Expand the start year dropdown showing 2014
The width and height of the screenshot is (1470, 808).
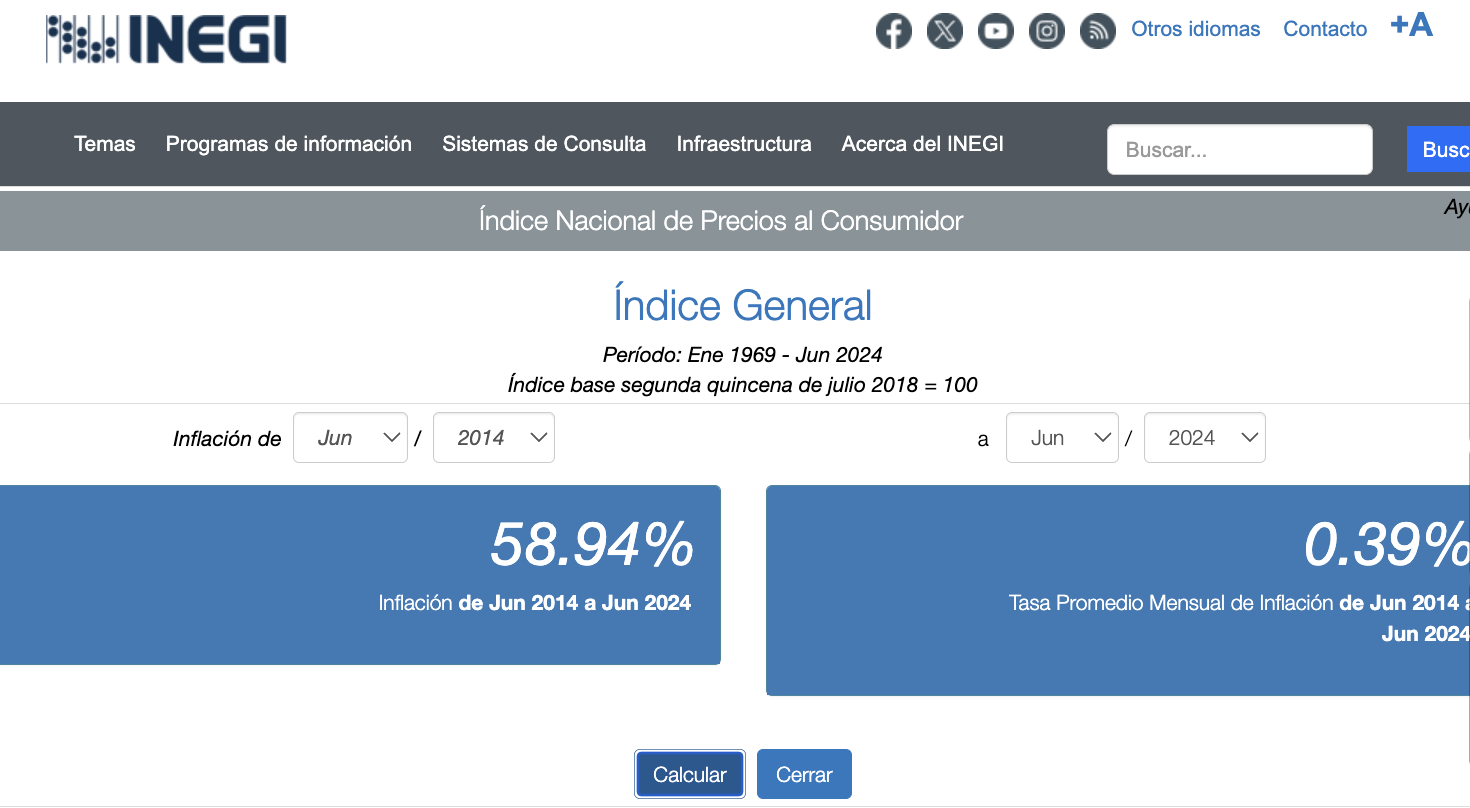point(494,438)
